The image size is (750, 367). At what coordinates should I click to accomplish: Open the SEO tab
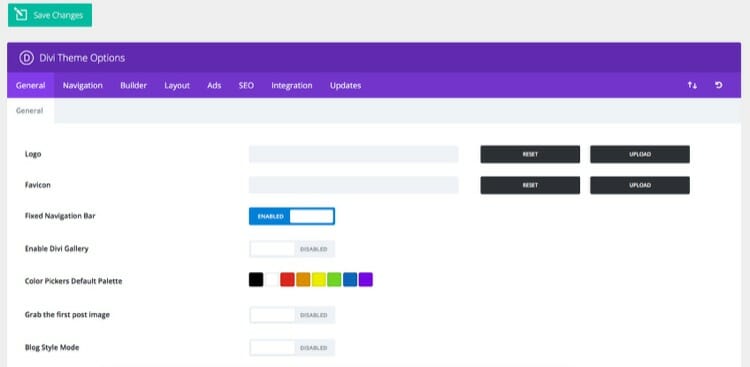246,85
